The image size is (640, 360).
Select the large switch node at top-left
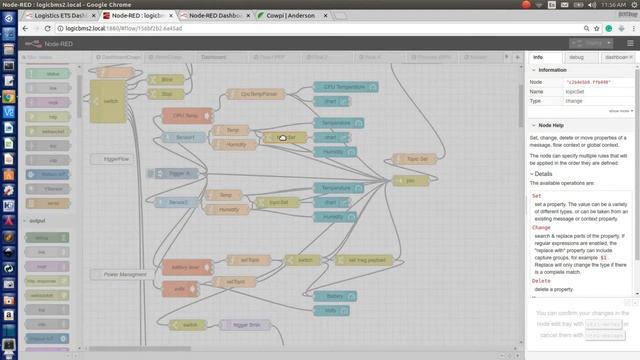(x=108, y=101)
